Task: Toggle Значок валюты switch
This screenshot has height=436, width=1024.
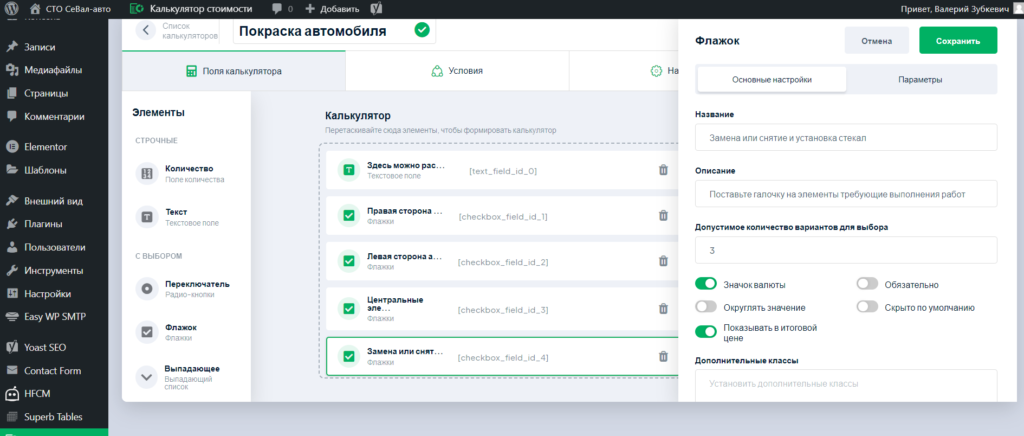Action: coord(706,284)
